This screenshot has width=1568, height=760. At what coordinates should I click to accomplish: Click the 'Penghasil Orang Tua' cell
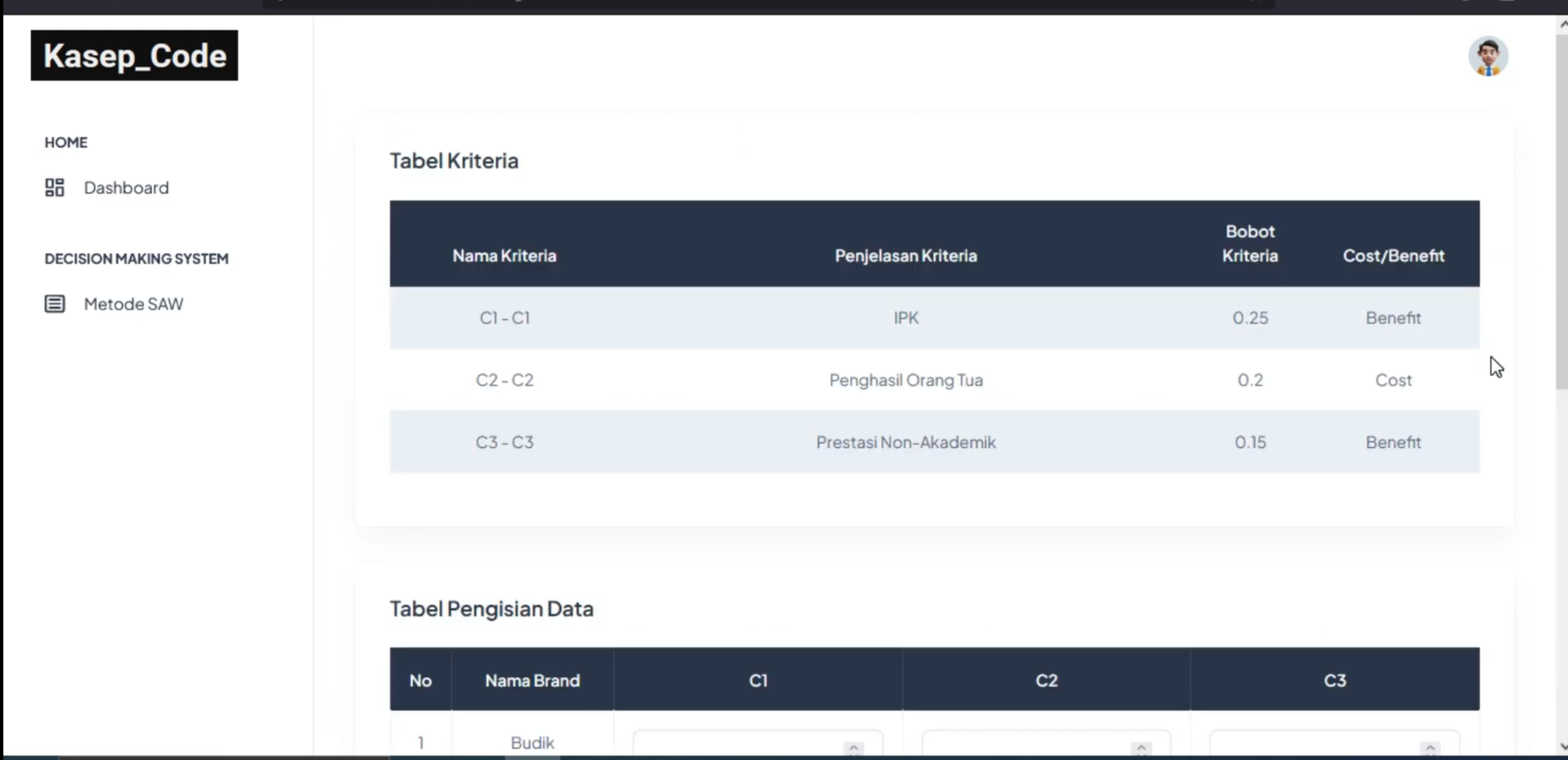tap(906, 380)
